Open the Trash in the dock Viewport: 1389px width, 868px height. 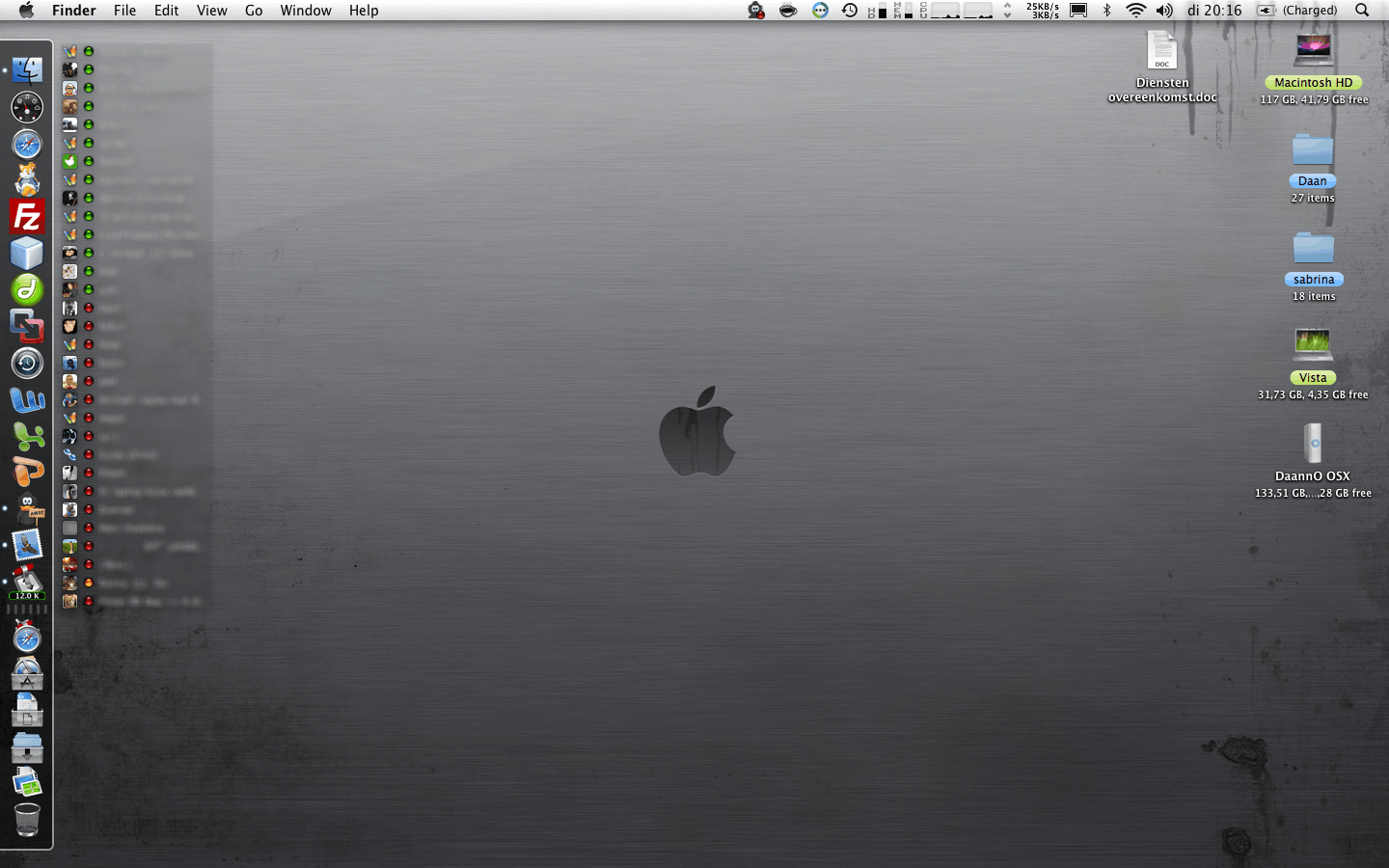[27, 820]
